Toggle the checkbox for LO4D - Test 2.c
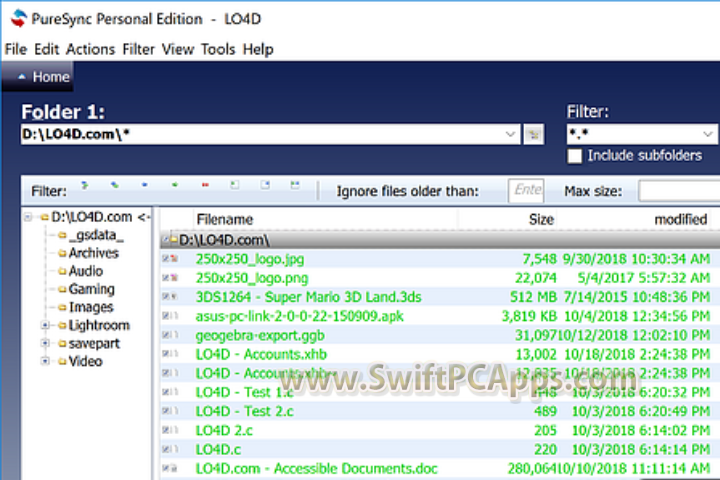 (166, 411)
